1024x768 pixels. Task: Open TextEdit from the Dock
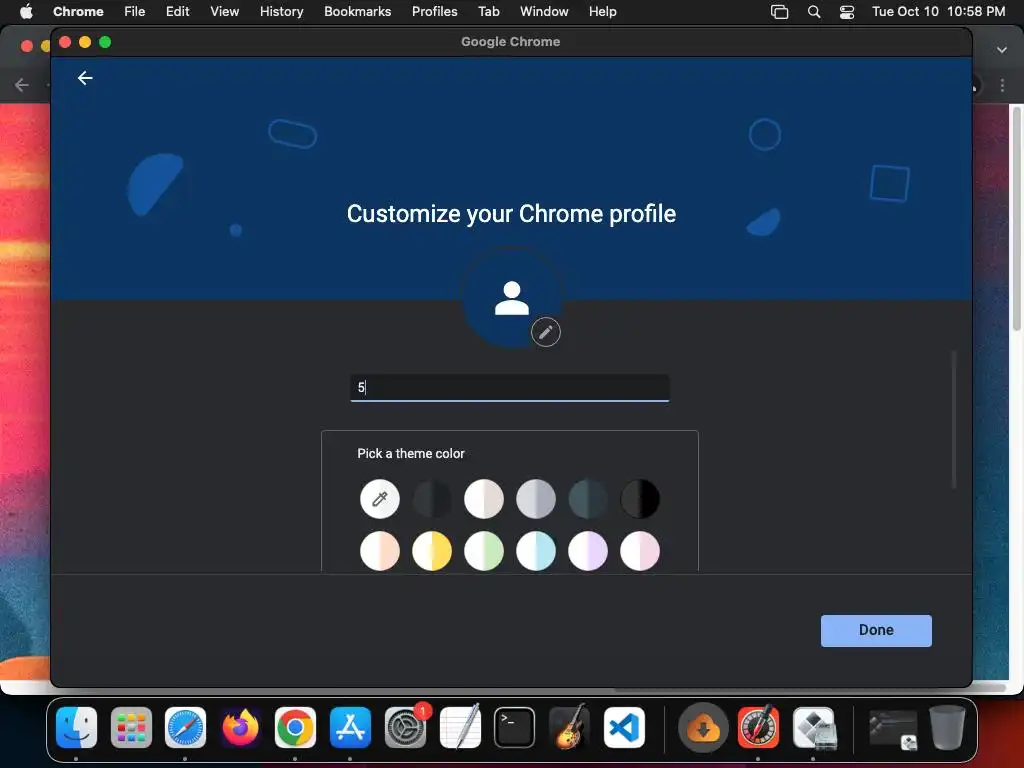pyautogui.click(x=460, y=726)
